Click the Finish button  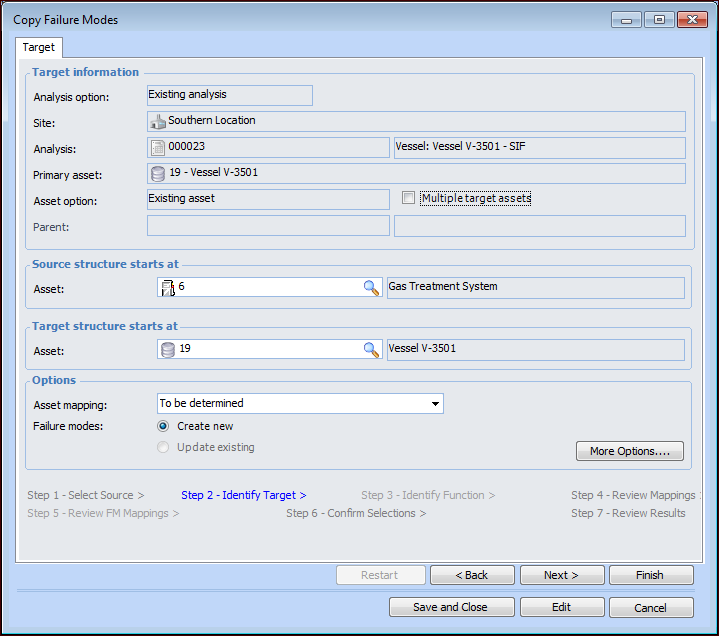tap(650, 575)
